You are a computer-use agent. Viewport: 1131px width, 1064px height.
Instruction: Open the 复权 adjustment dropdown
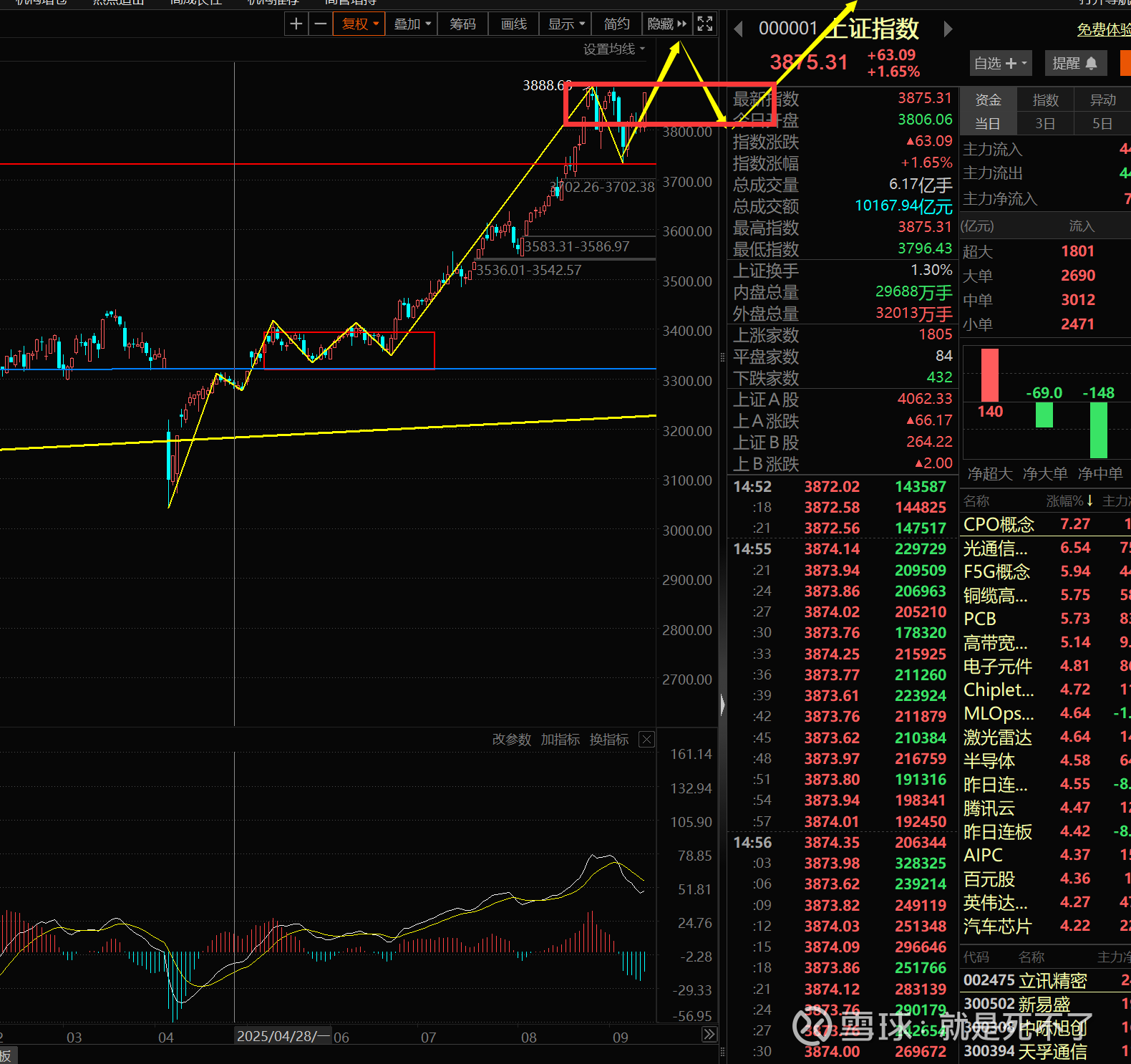359,24
